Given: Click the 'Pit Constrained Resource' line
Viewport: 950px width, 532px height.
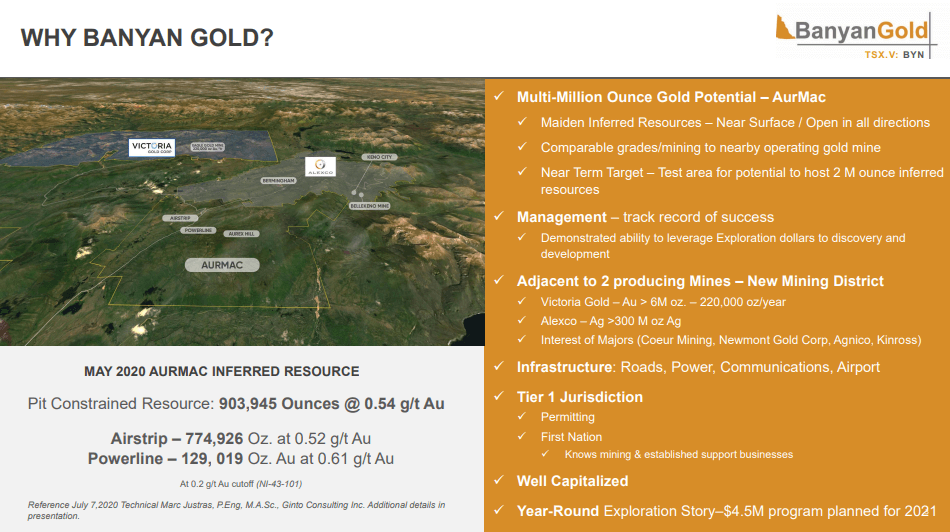Looking at the screenshot, I should pos(236,404).
